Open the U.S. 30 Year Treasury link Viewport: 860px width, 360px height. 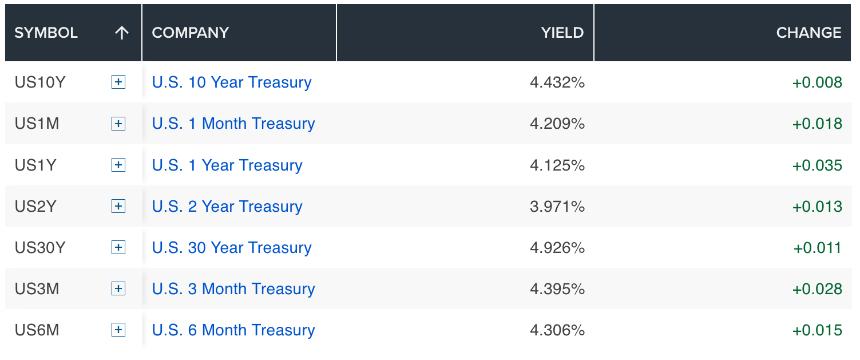pyautogui.click(x=231, y=248)
